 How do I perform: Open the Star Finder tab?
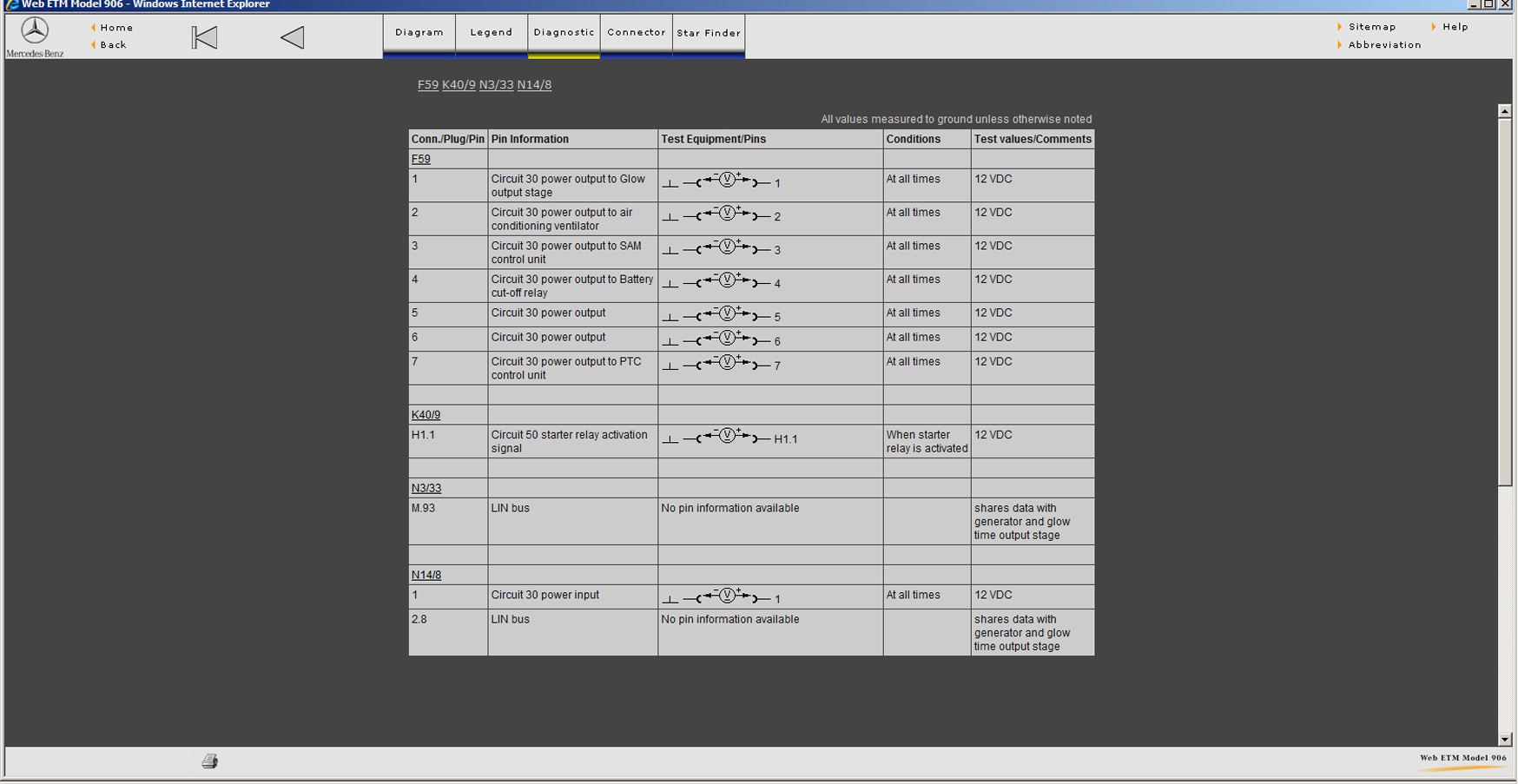pos(709,33)
